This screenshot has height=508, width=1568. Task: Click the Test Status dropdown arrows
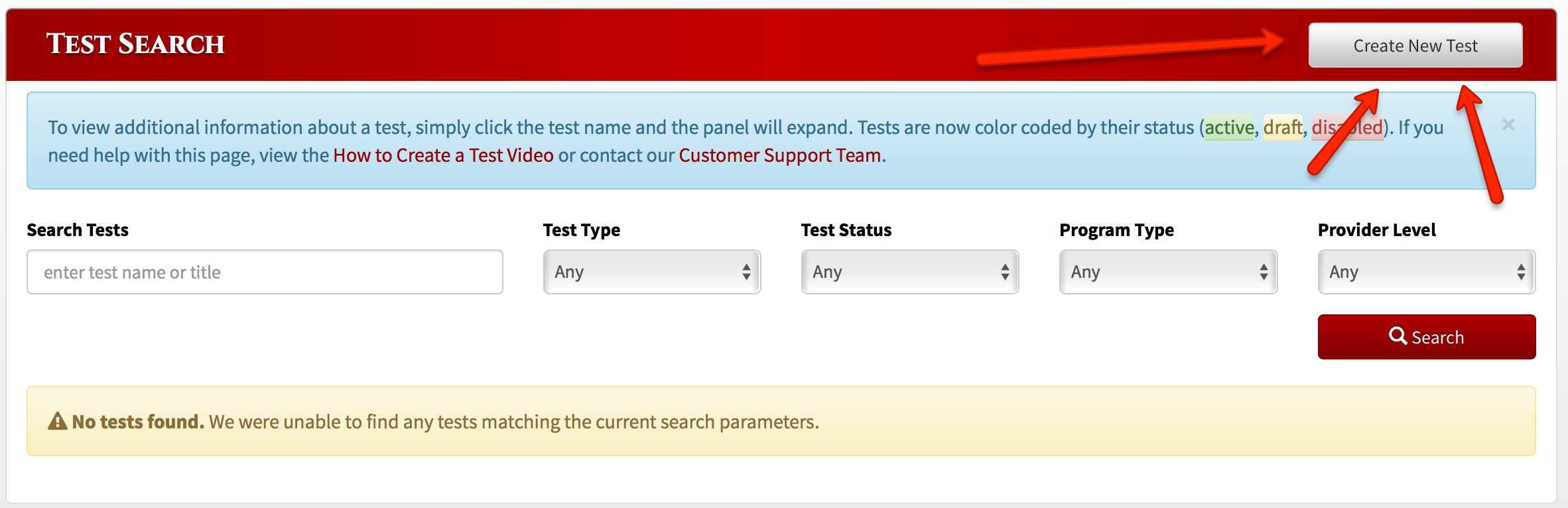[1005, 272]
